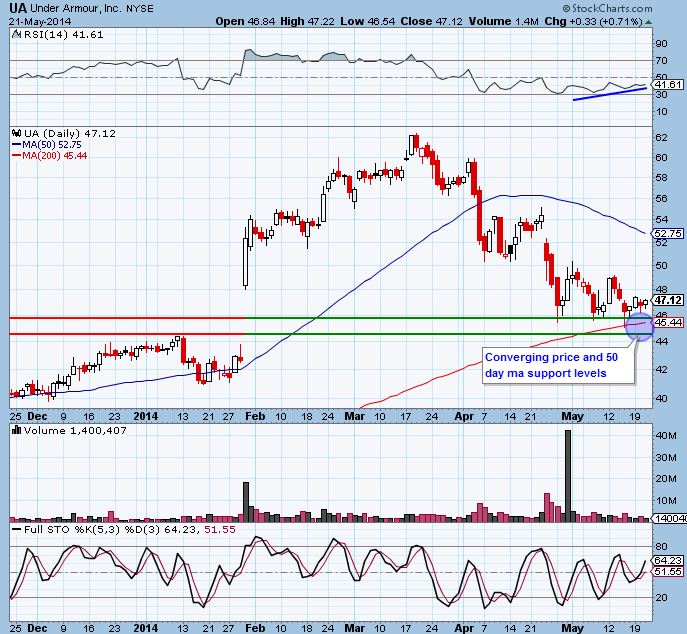Click the RSI(14) 41.61 indicator label
Image resolution: width=687 pixels, height=634 pixels.
pyautogui.click(x=64, y=35)
